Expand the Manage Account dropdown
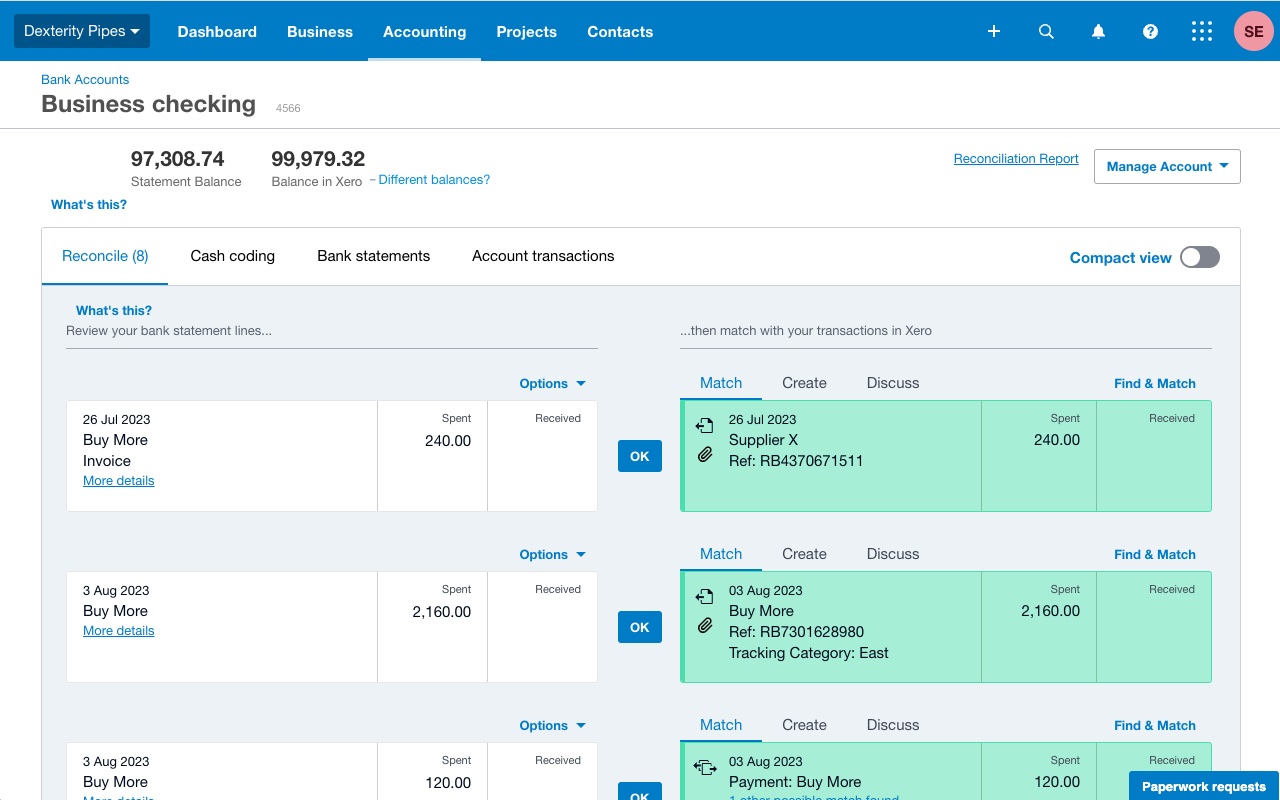Screen dimensions: 1280x800 1167,166
